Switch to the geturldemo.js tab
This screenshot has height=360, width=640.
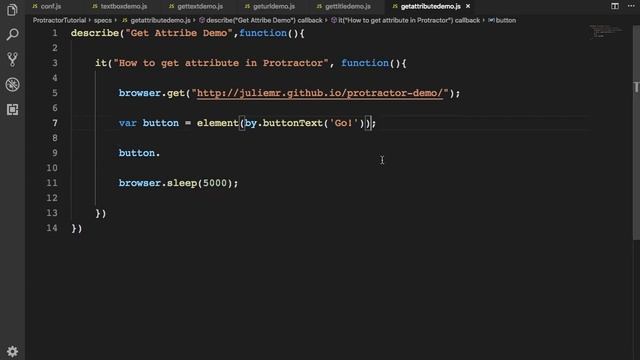270,6
